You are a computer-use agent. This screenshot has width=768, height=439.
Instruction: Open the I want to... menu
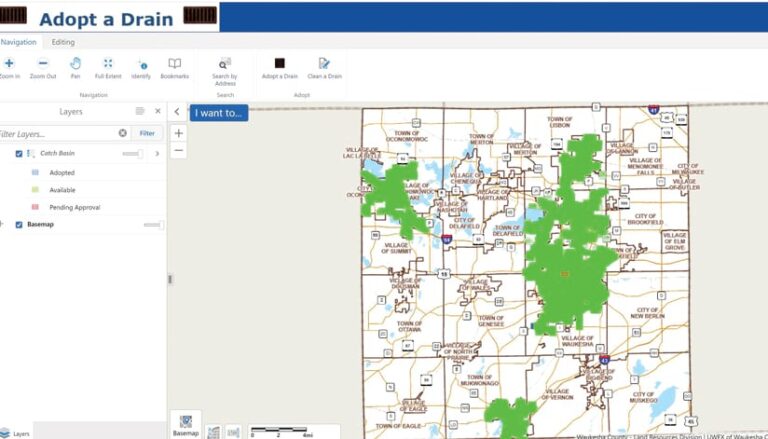219,113
